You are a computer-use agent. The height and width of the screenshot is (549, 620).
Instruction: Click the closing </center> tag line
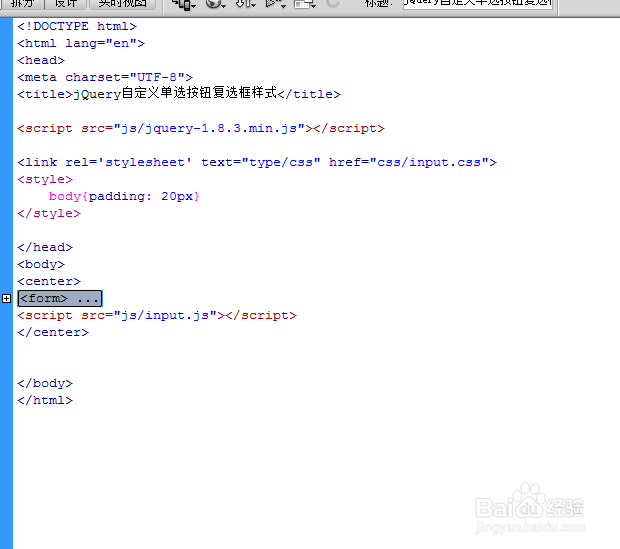click(53, 333)
